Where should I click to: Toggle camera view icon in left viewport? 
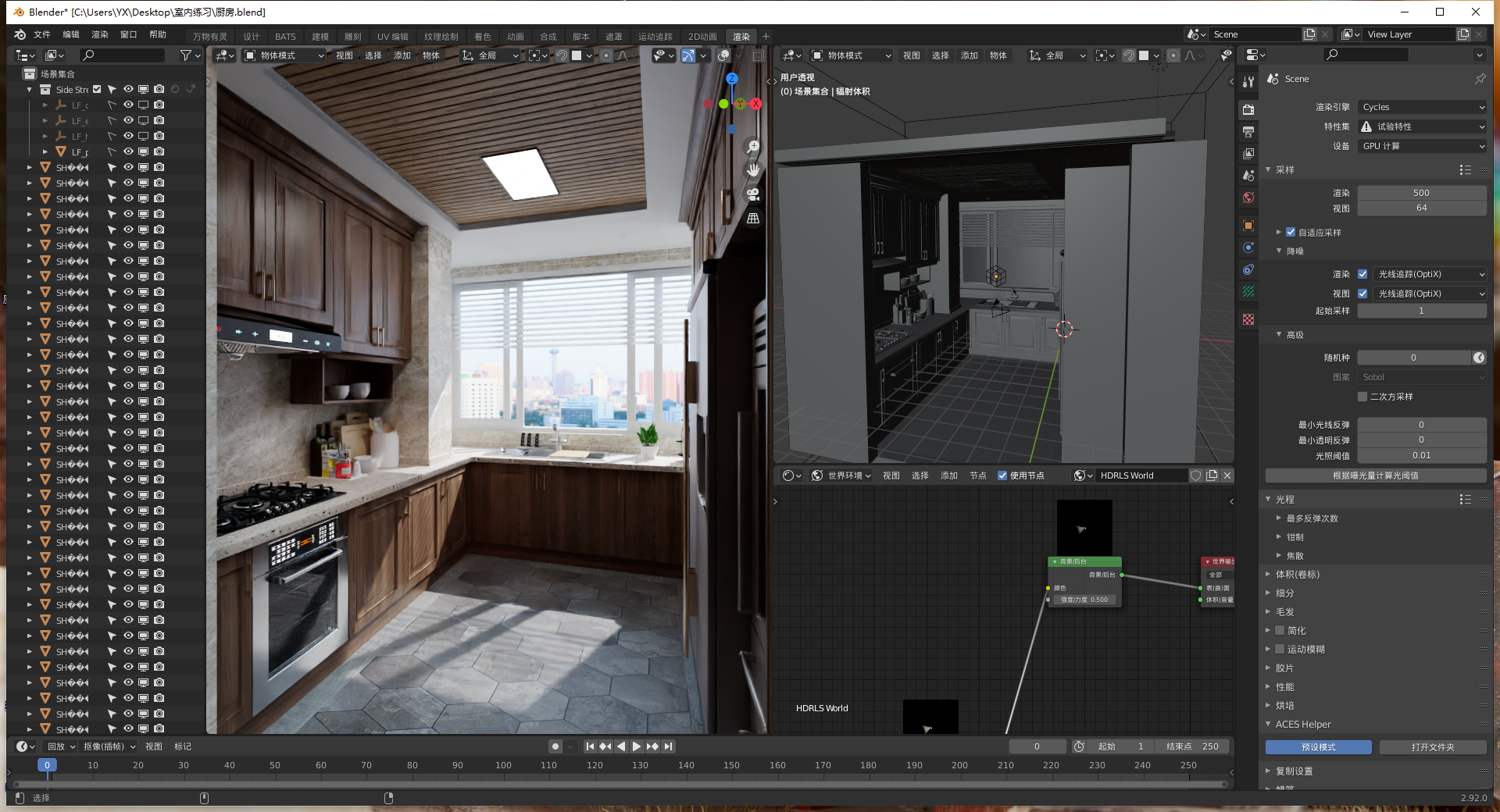coord(753,194)
